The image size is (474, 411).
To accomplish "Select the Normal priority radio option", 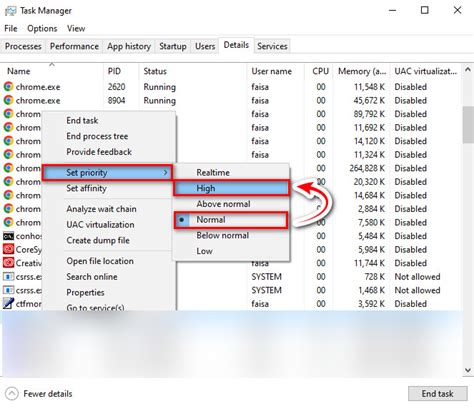I will 230,220.
